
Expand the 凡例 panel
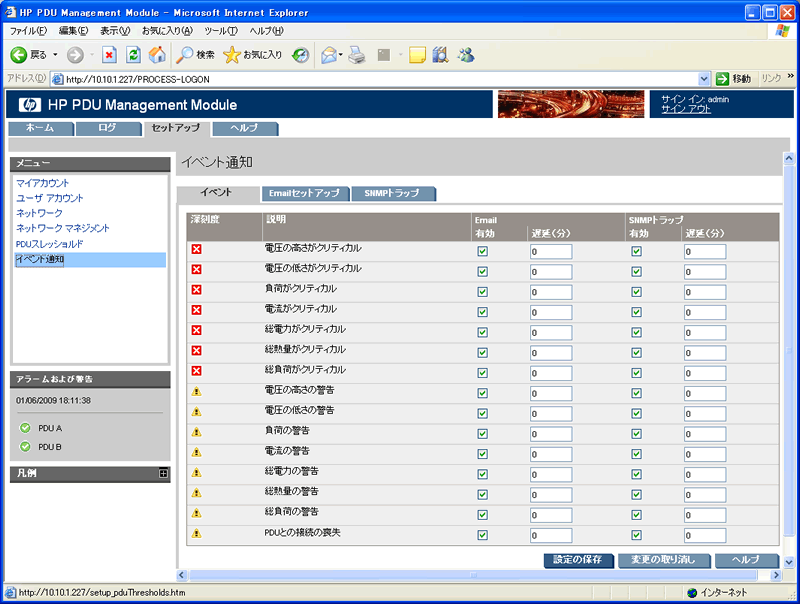(x=163, y=474)
